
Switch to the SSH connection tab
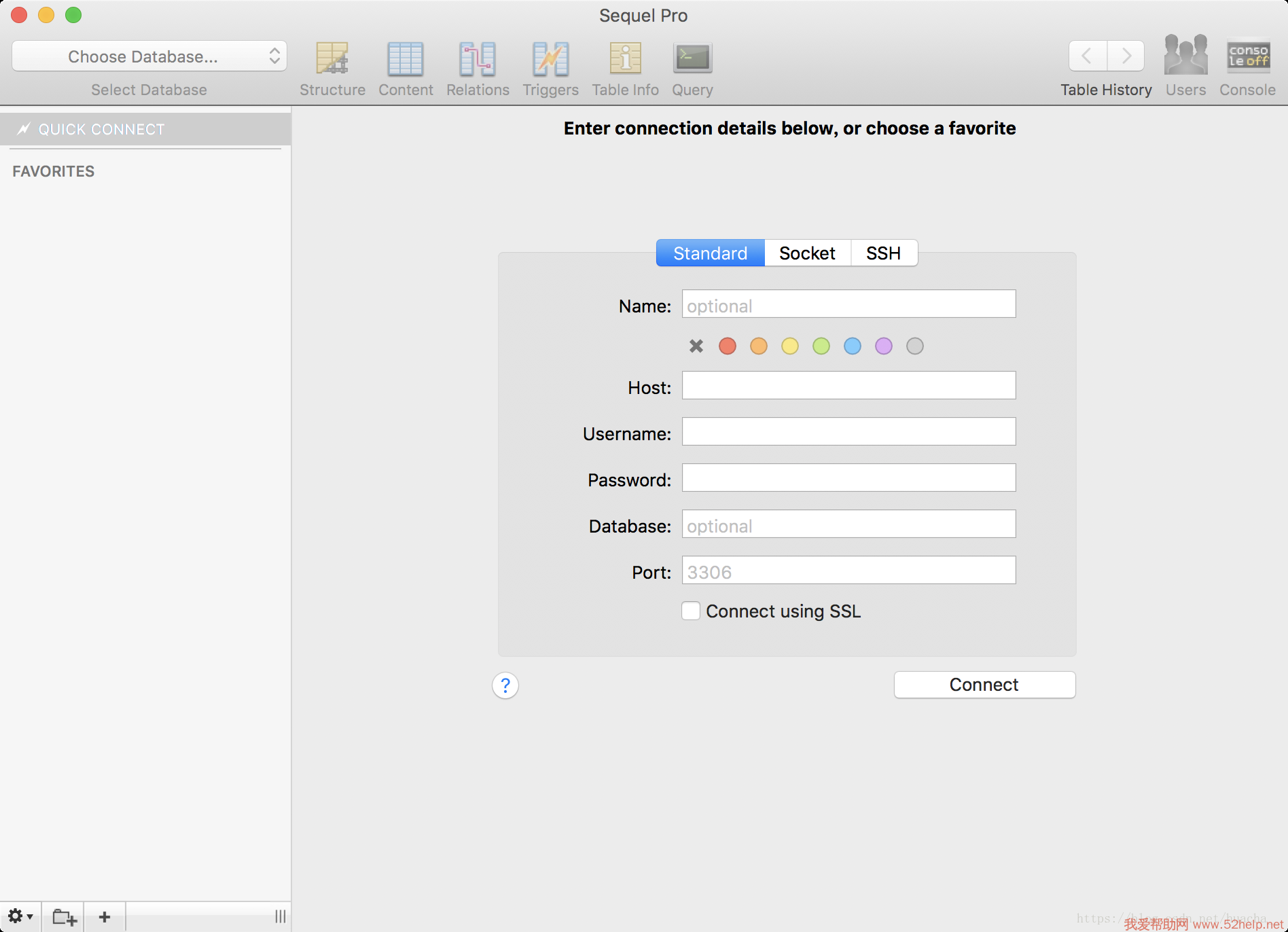[883, 253]
